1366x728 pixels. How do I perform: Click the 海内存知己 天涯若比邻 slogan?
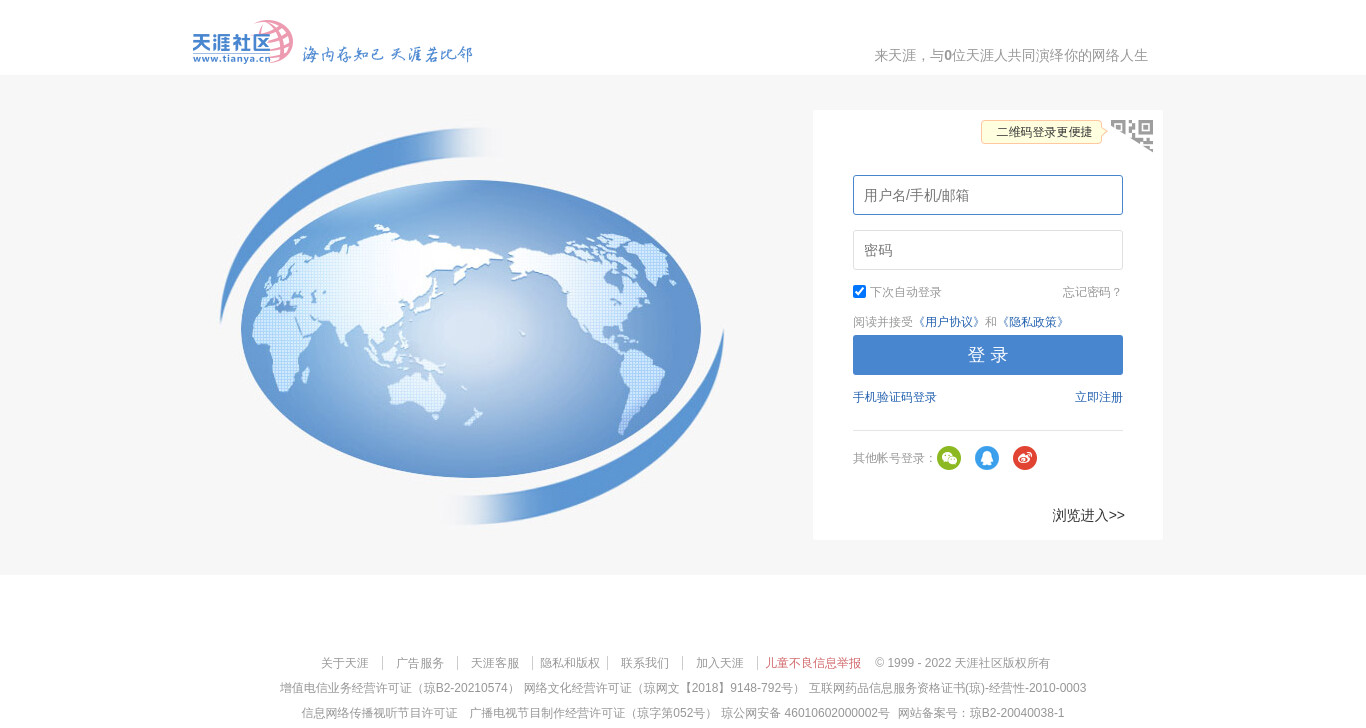(x=388, y=54)
